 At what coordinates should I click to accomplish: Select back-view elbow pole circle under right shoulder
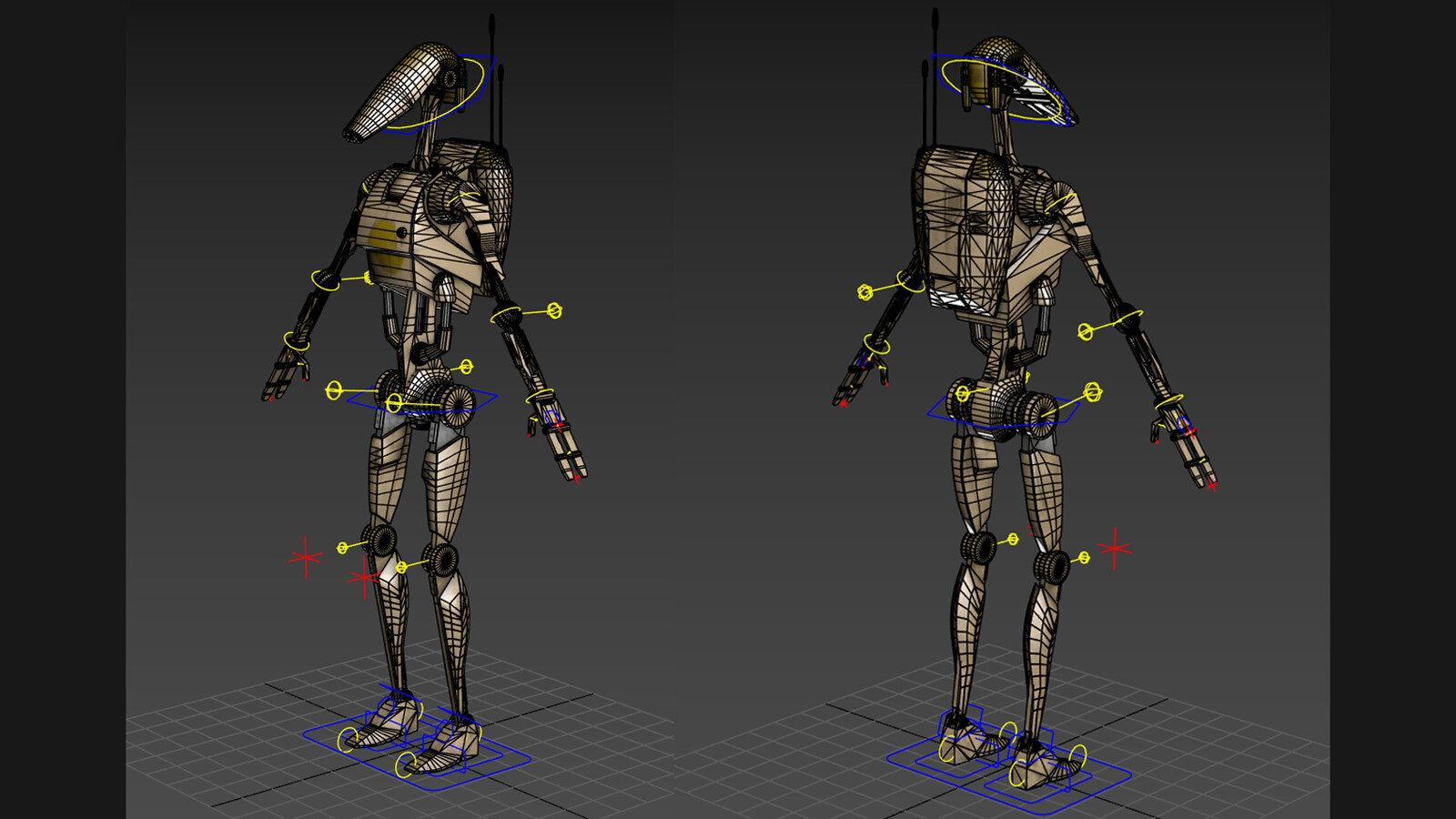(x=1086, y=332)
